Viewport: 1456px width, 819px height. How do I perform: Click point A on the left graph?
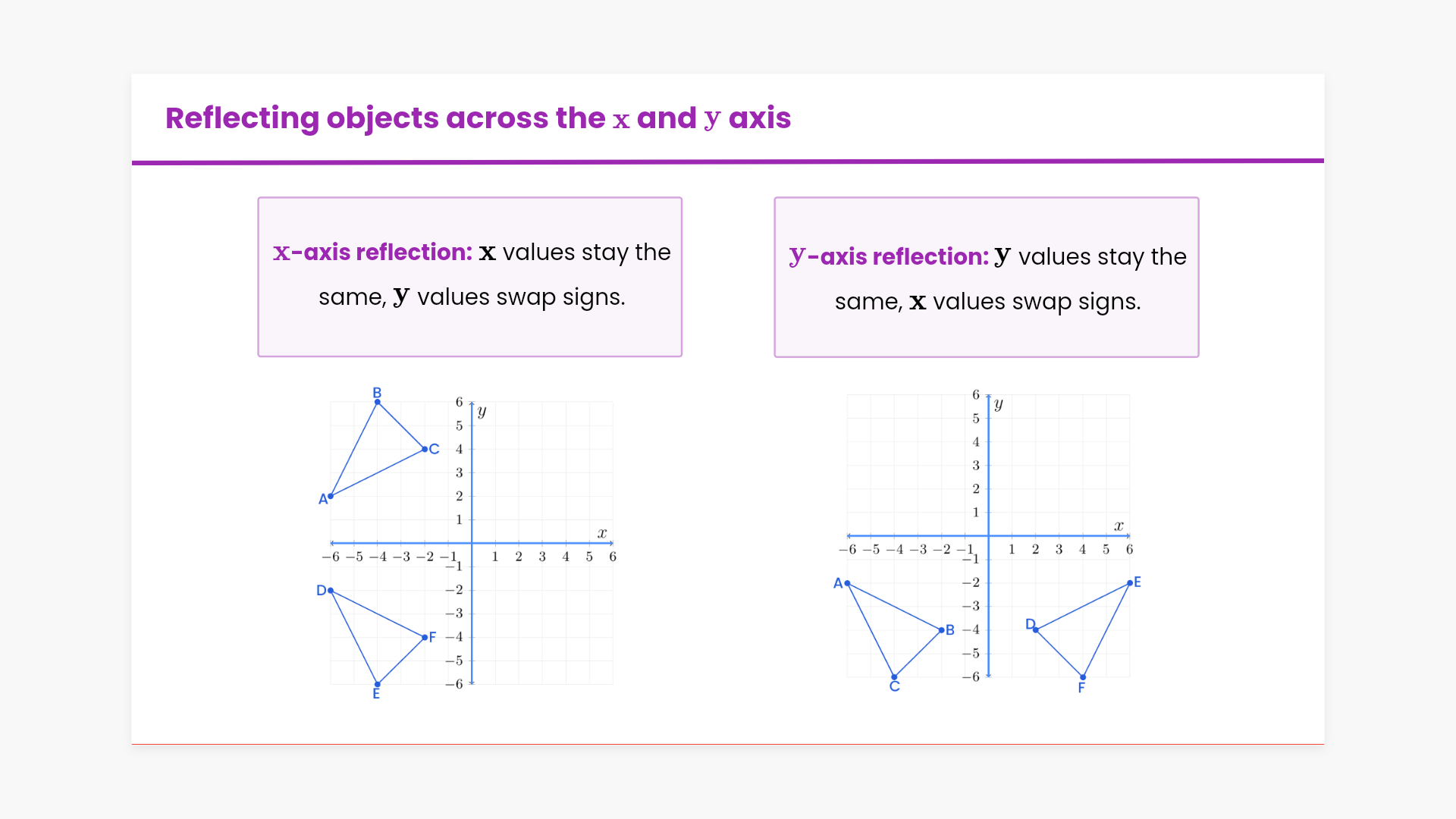(x=331, y=496)
